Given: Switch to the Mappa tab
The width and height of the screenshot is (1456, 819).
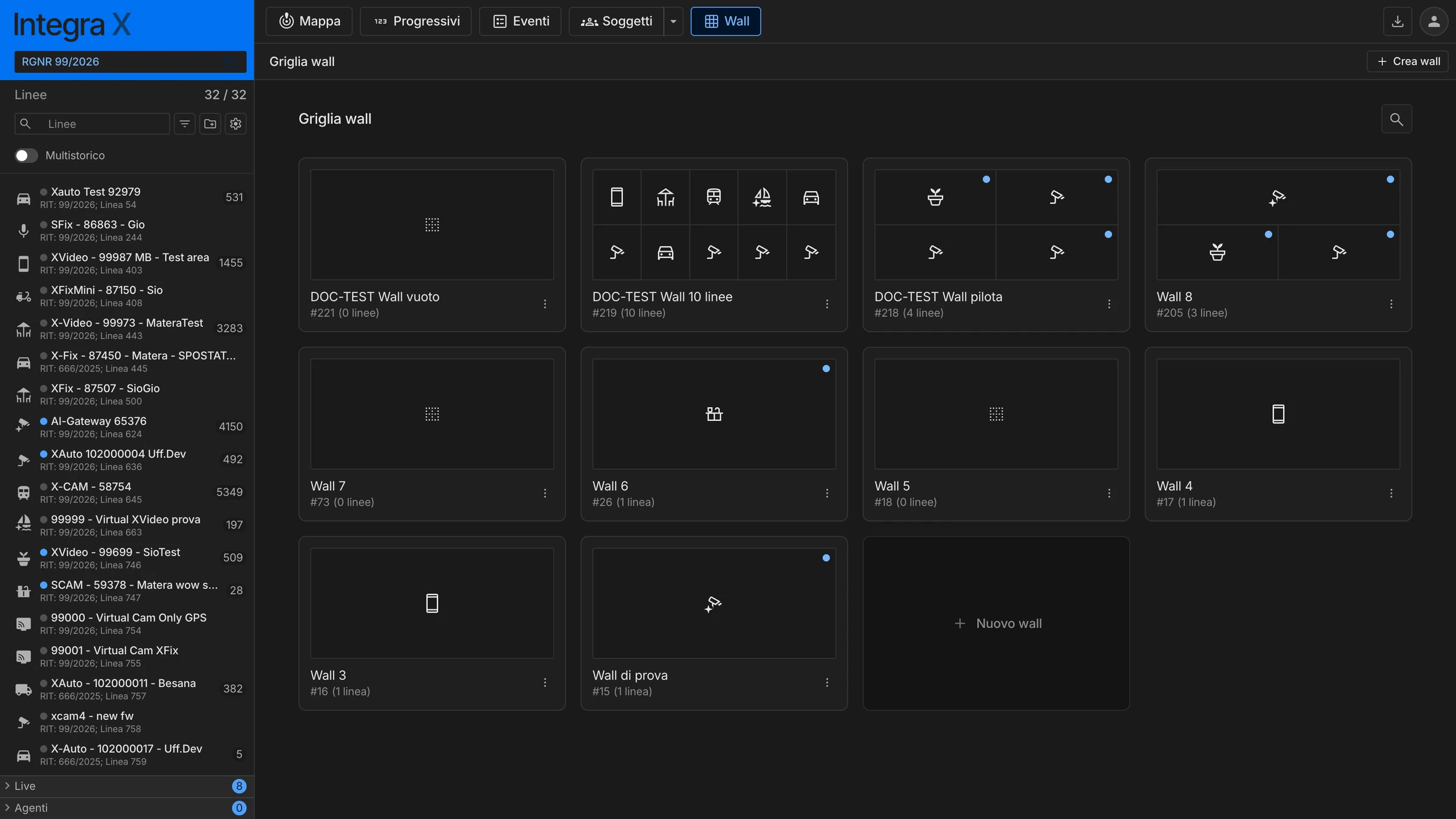Looking at the screenshot, I should (x=309, y=21).
